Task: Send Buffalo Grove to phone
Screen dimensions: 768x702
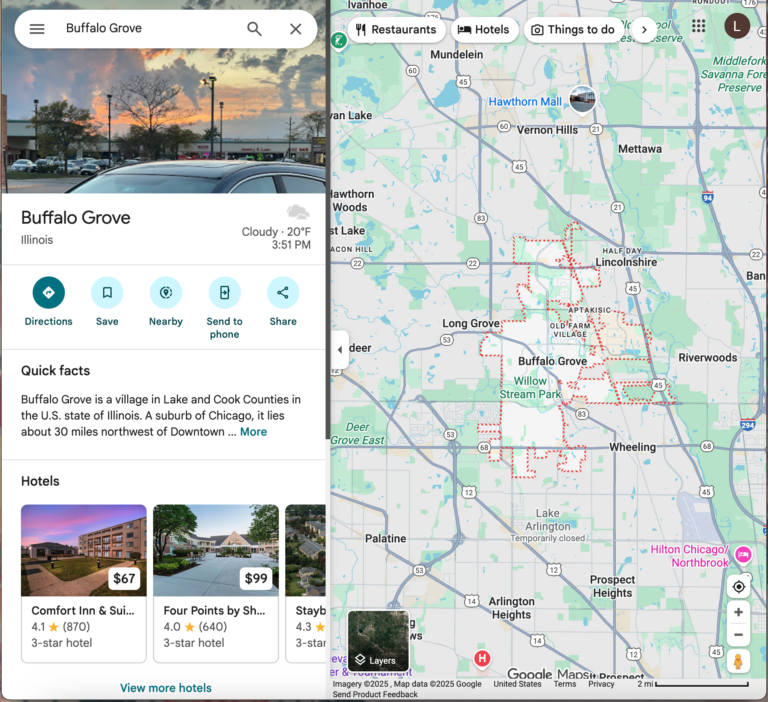Action: (x=224, y=293)
